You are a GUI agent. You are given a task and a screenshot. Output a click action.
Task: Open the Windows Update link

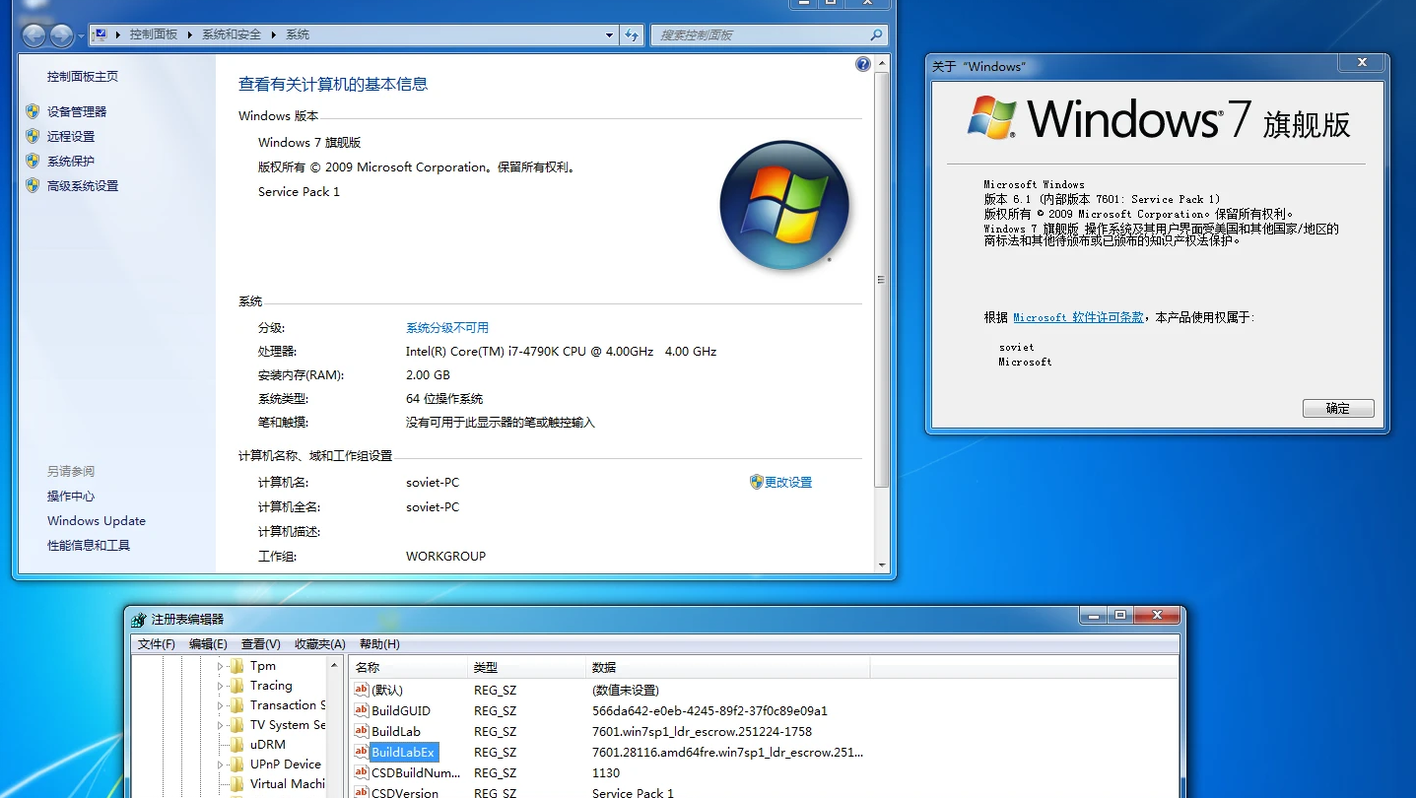click(96, 521)
